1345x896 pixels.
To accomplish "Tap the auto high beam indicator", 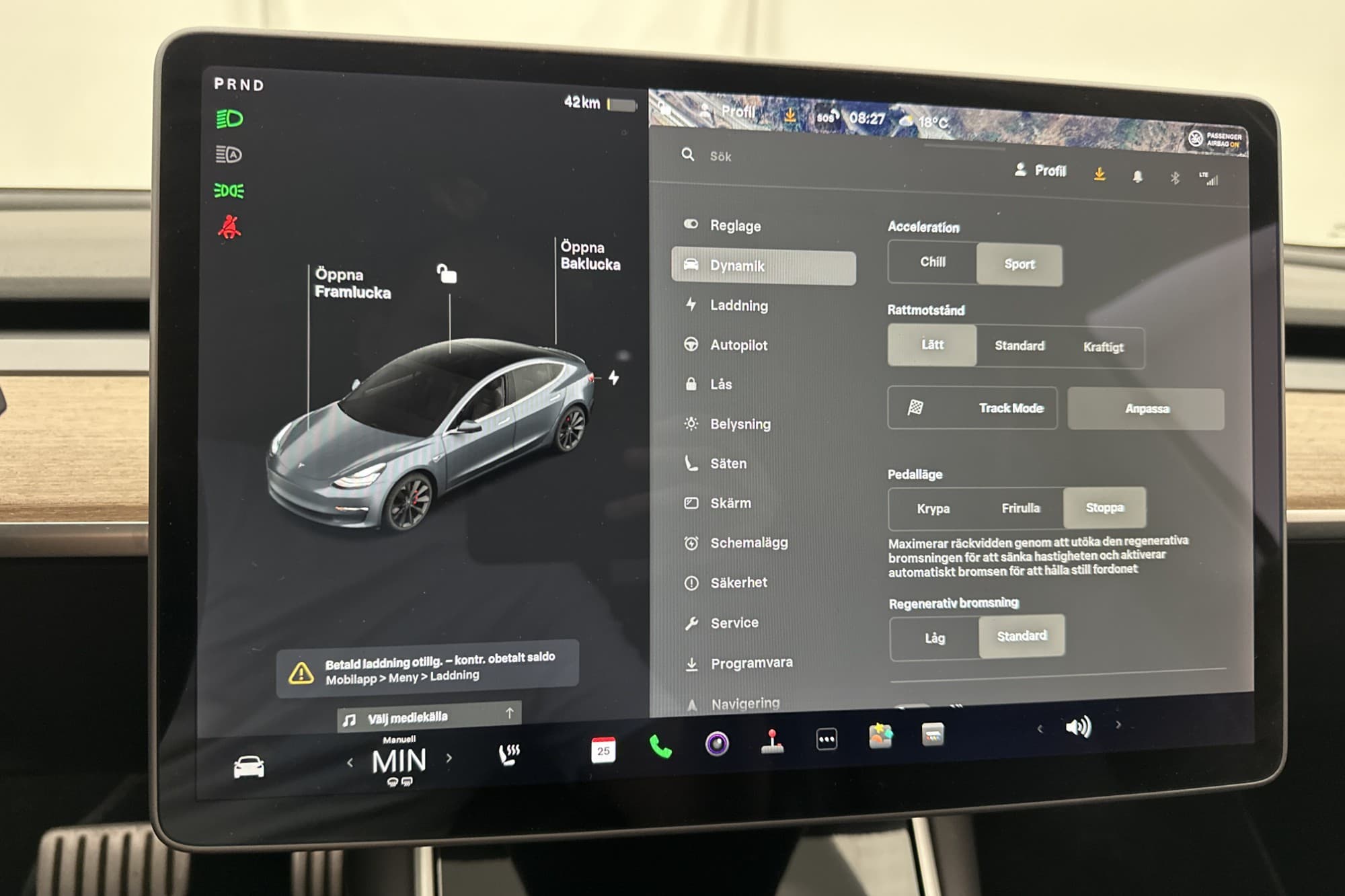I will click(x=229, y=155).
